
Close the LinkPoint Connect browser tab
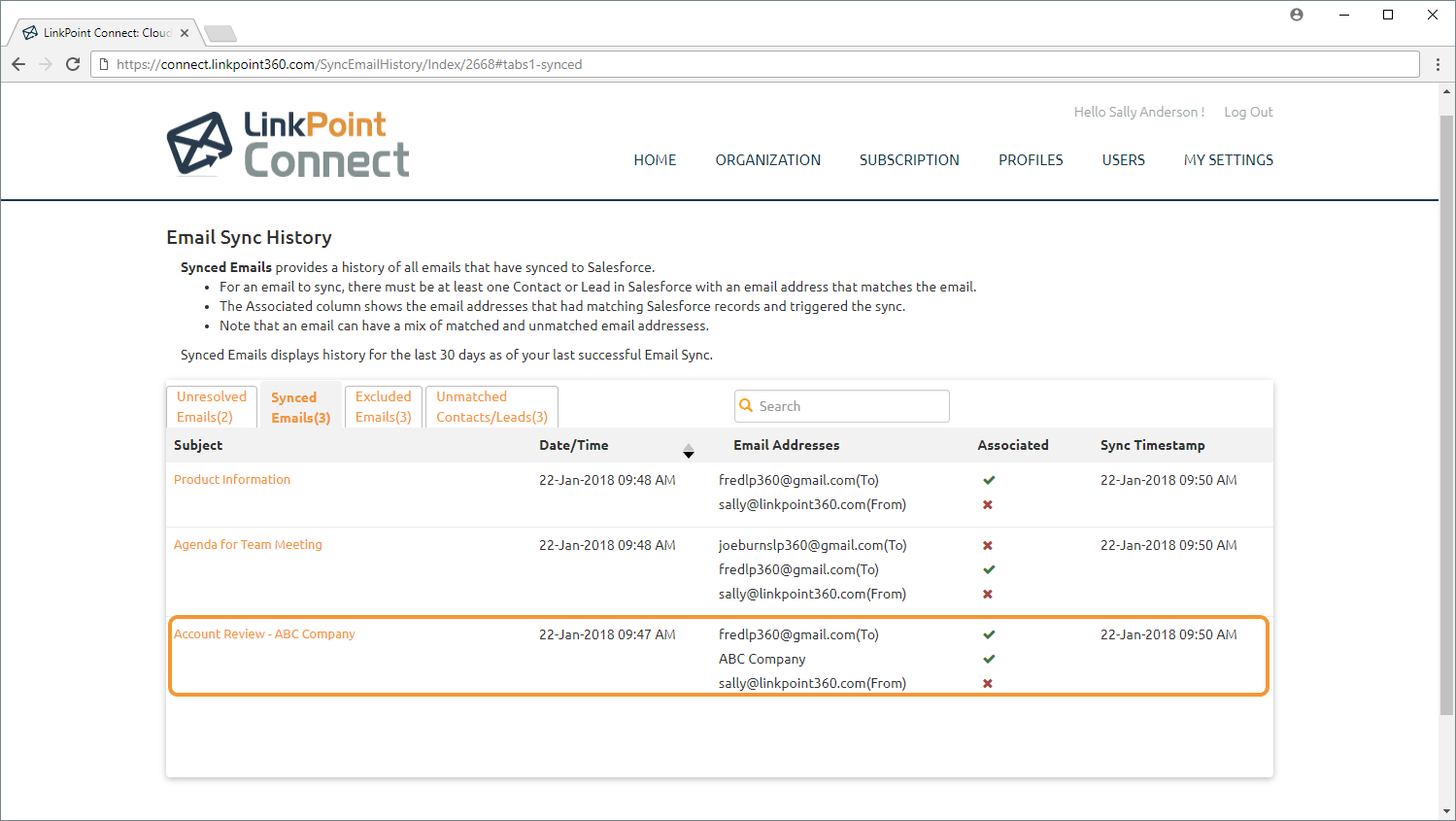185,33
